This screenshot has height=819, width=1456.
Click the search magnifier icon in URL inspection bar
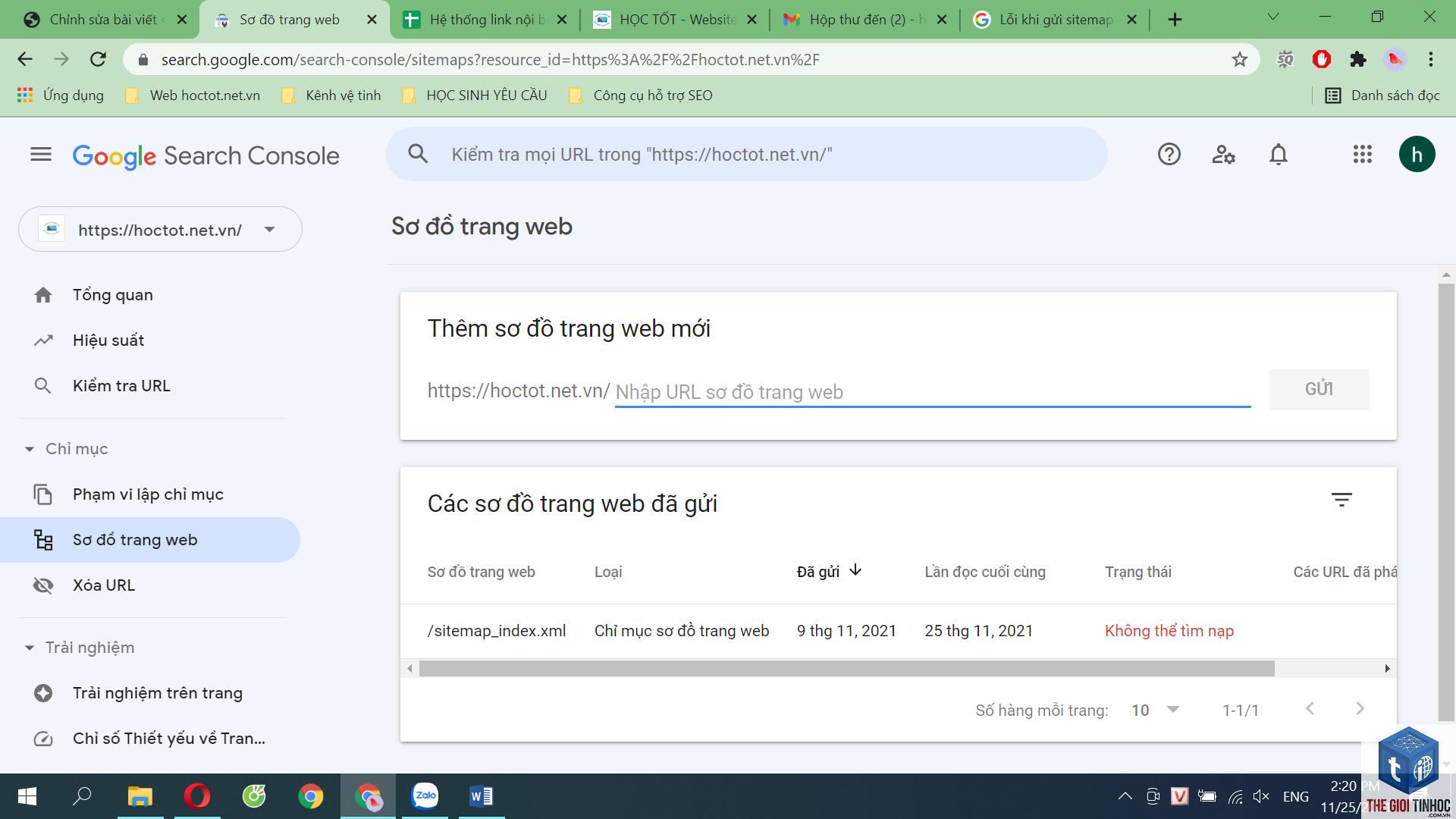[x=418, y=154]
